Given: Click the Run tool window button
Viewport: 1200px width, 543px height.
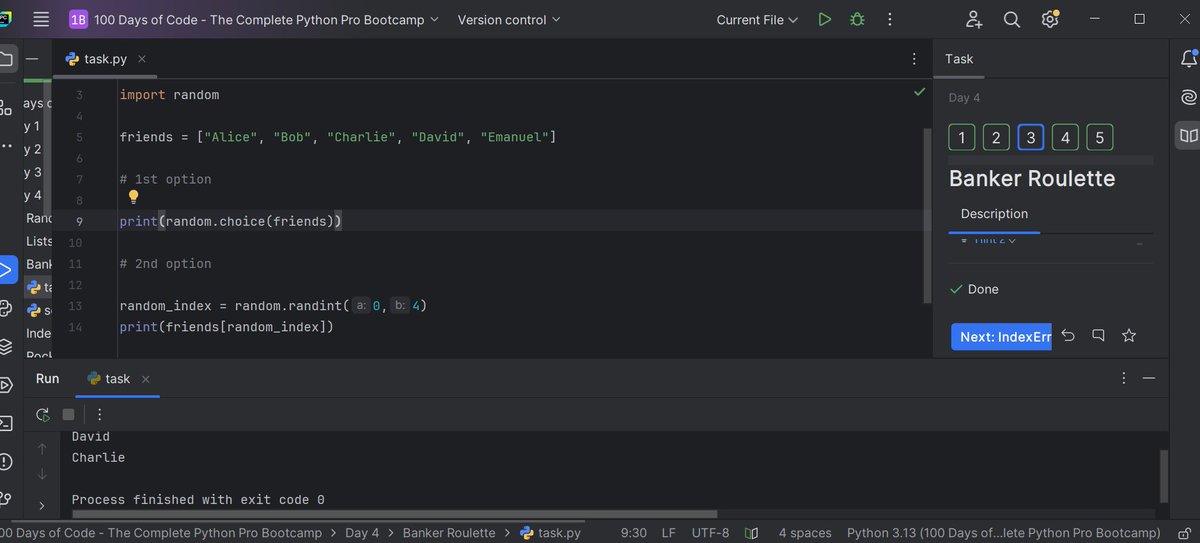Looking at the screenshot, I should click(6, 270).
